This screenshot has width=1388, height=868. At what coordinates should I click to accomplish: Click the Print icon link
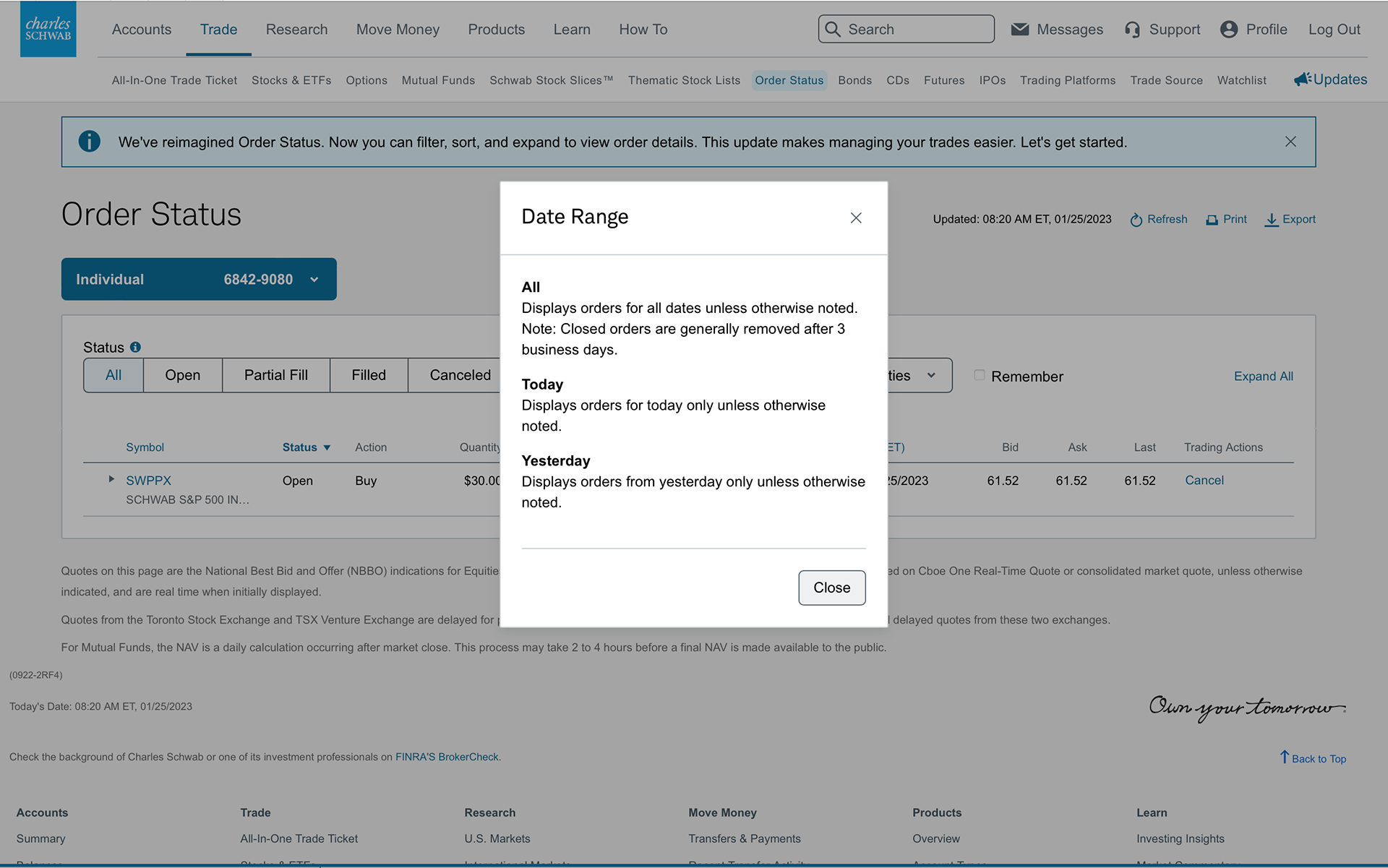1212,220
